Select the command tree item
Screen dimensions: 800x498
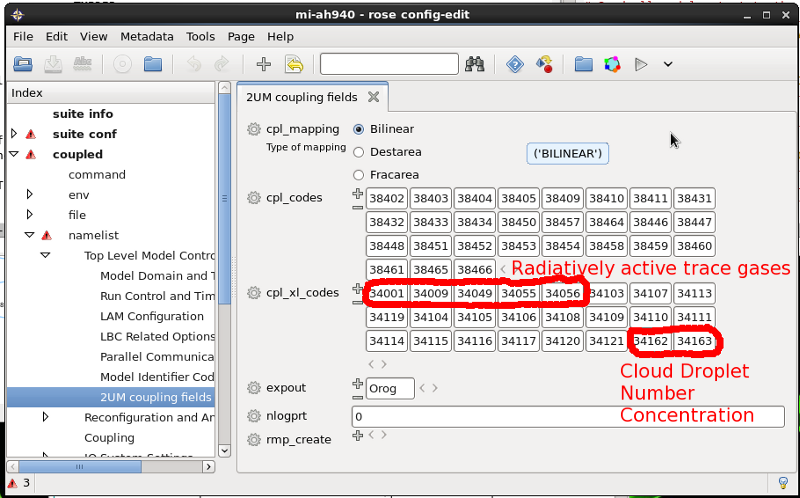(x=97, y=175)
